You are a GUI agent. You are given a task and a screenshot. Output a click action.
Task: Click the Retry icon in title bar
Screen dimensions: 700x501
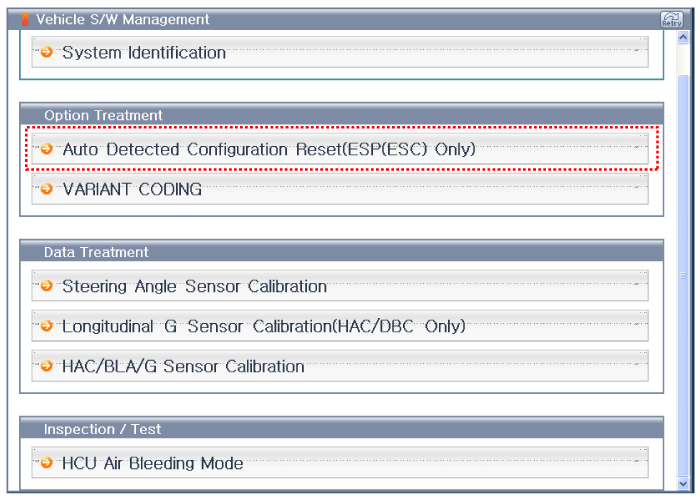point(671,19)
